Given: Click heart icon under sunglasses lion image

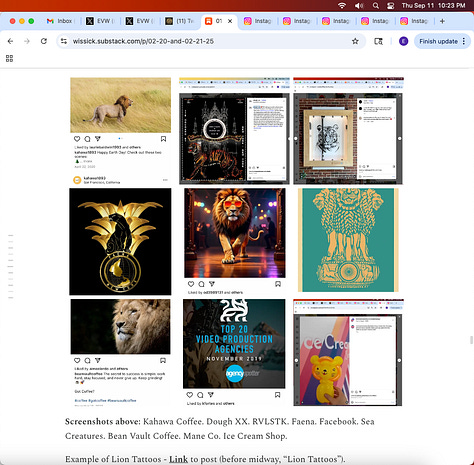Looking at the screenshot, I should click(x=191, y=284).
